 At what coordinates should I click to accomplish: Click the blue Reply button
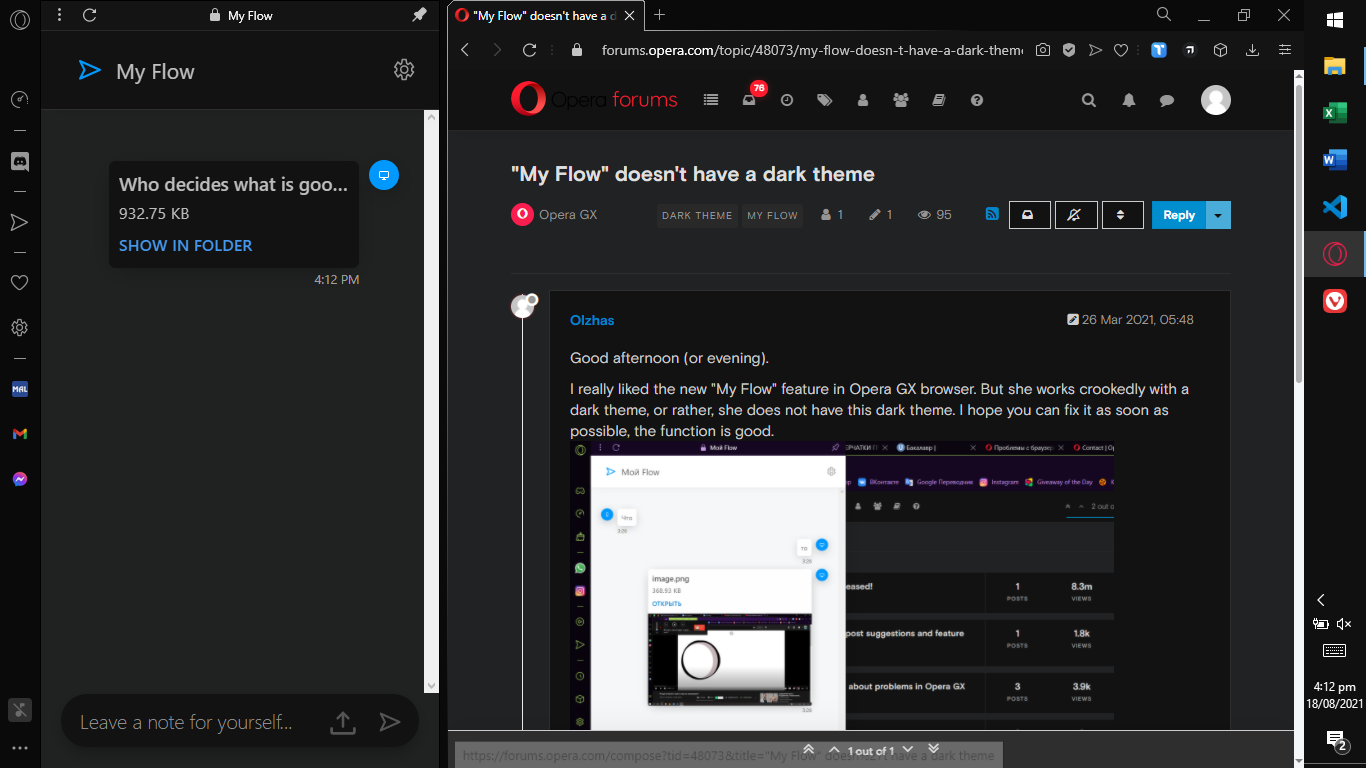point(1179,215)
